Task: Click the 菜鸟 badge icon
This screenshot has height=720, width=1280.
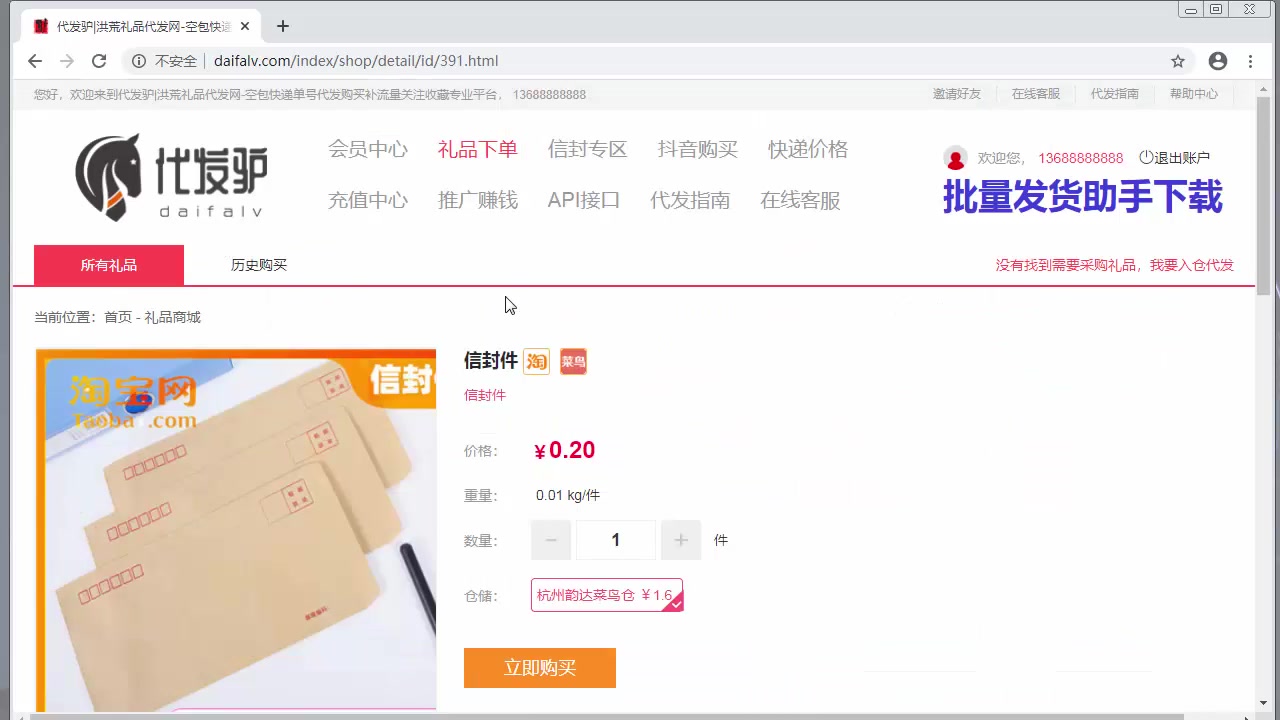Action: pos(573,361)
